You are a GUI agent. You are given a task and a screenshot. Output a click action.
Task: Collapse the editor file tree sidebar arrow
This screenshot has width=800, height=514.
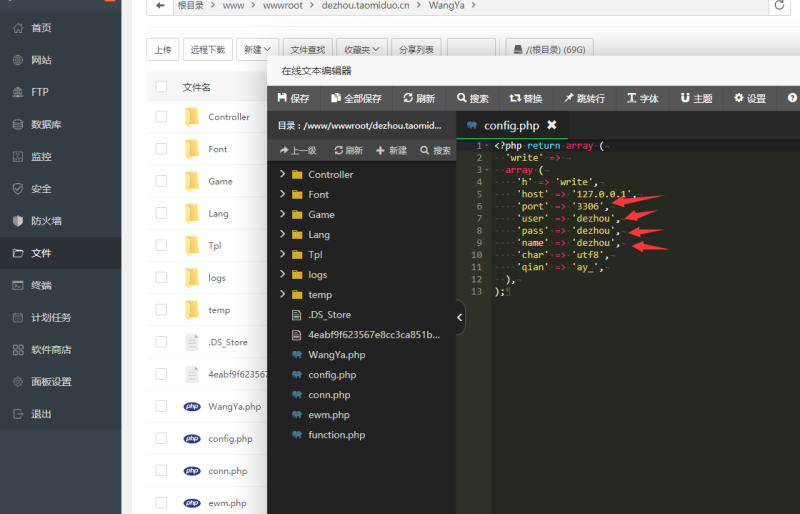point(460,317)
